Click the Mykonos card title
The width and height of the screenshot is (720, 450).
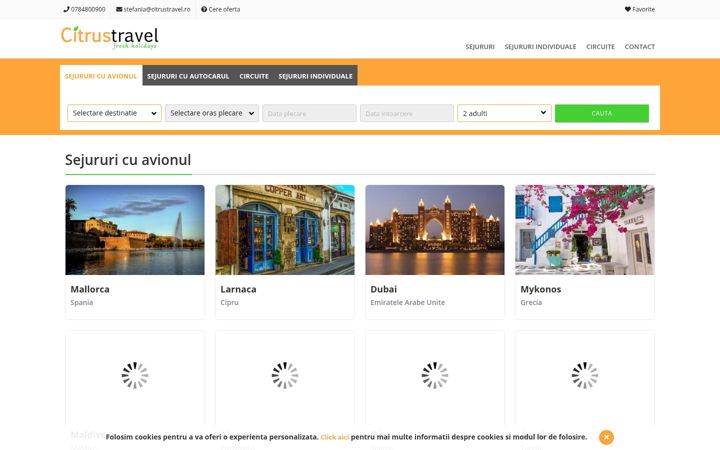[x=540, y=289]
